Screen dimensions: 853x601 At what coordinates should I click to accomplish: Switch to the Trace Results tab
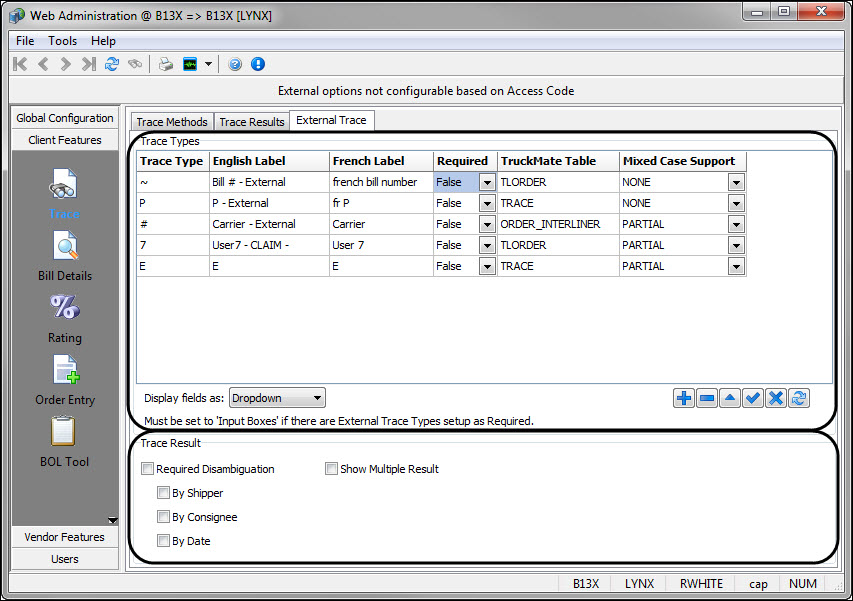tap(251, 122)
